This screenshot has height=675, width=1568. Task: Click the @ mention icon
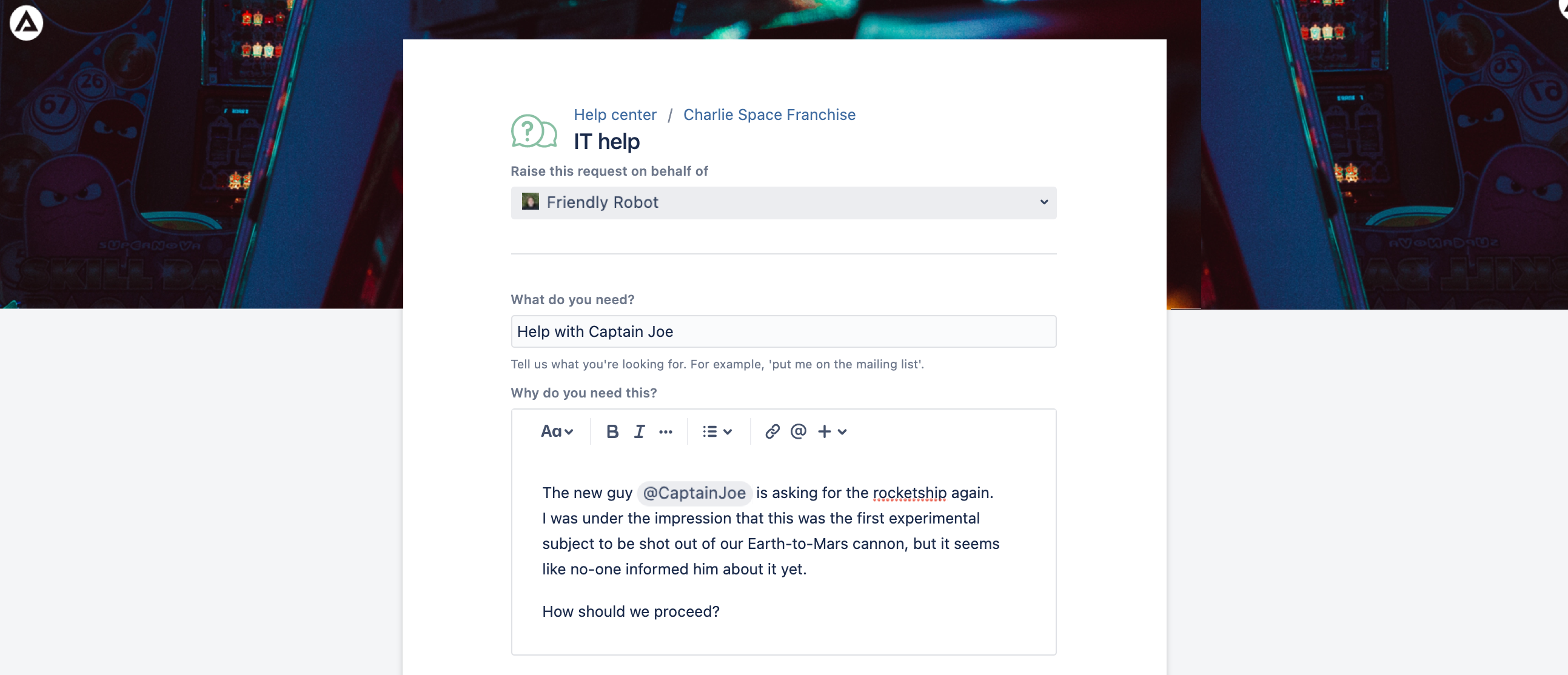point(798,432)
